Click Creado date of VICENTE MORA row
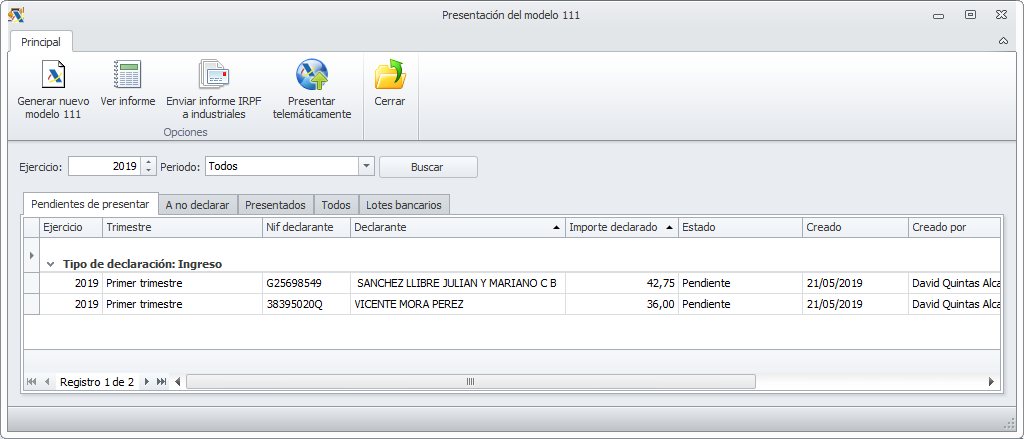The height and width of the screenshot is (439, 1024). tap(855, 304)
